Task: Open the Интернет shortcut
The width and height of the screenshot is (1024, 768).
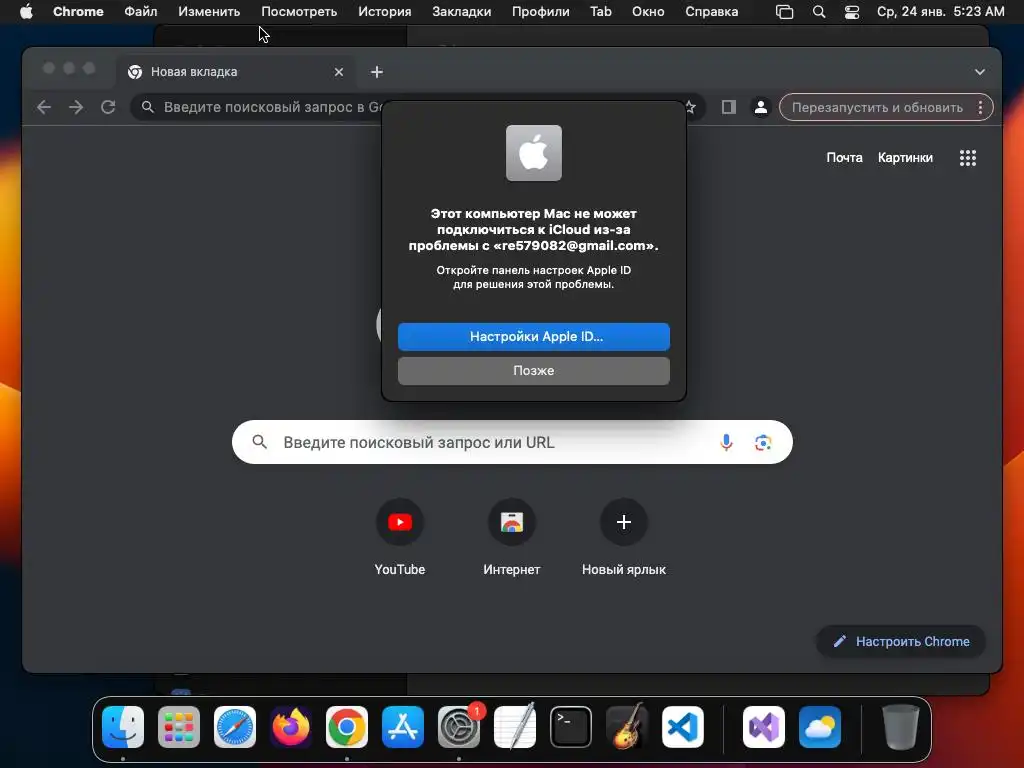Action: pyautogui.click(x=512, y=538)
